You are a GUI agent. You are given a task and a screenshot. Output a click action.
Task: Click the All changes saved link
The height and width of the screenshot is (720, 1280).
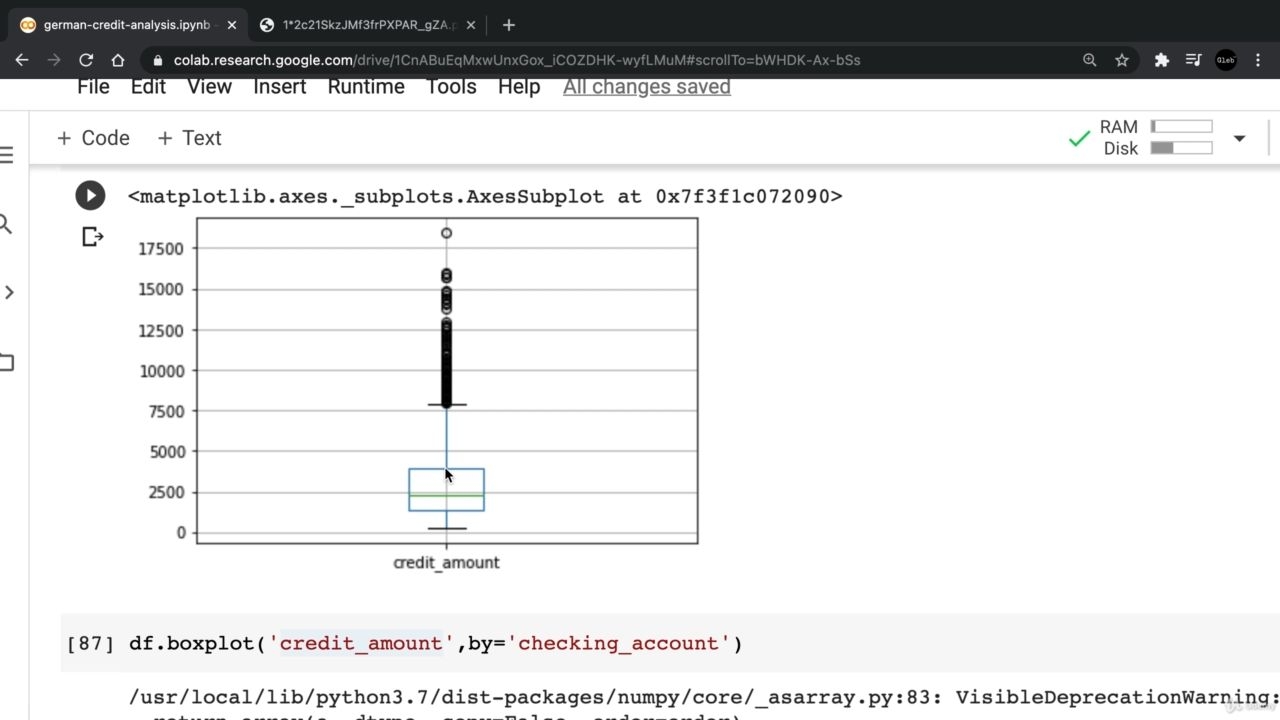pos(647,87)
